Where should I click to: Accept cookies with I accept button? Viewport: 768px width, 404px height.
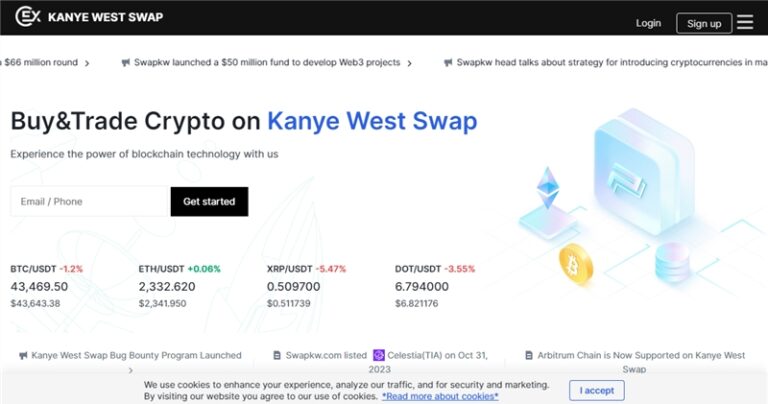pyautogui.click(x=597, y=390)
